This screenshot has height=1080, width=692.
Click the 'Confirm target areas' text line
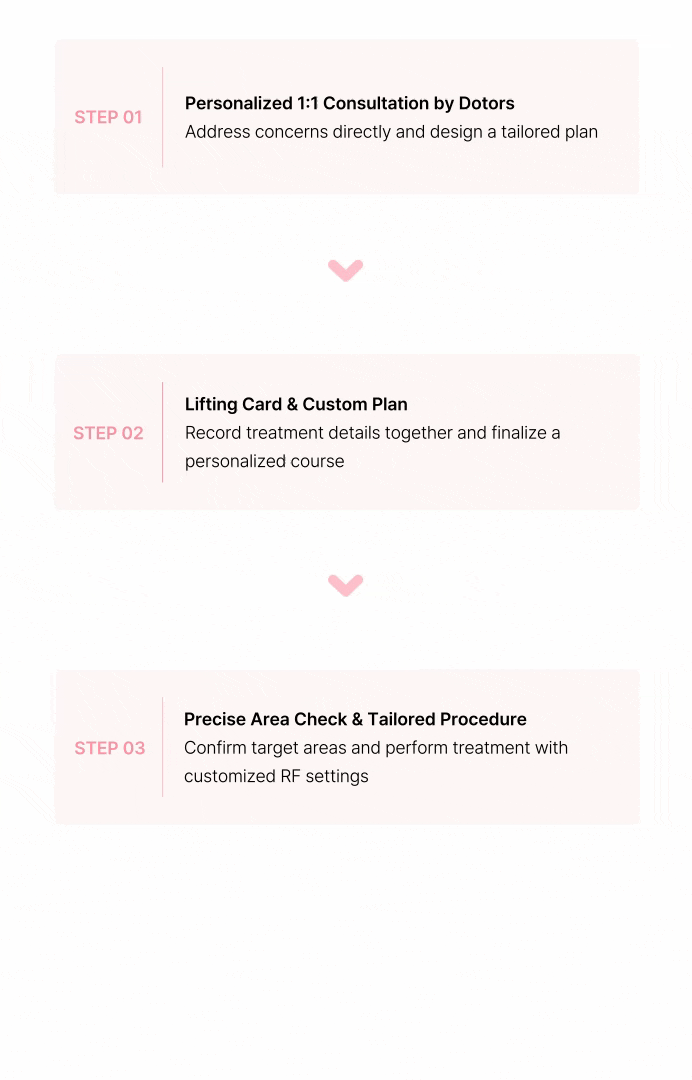(x=375, y=748)
